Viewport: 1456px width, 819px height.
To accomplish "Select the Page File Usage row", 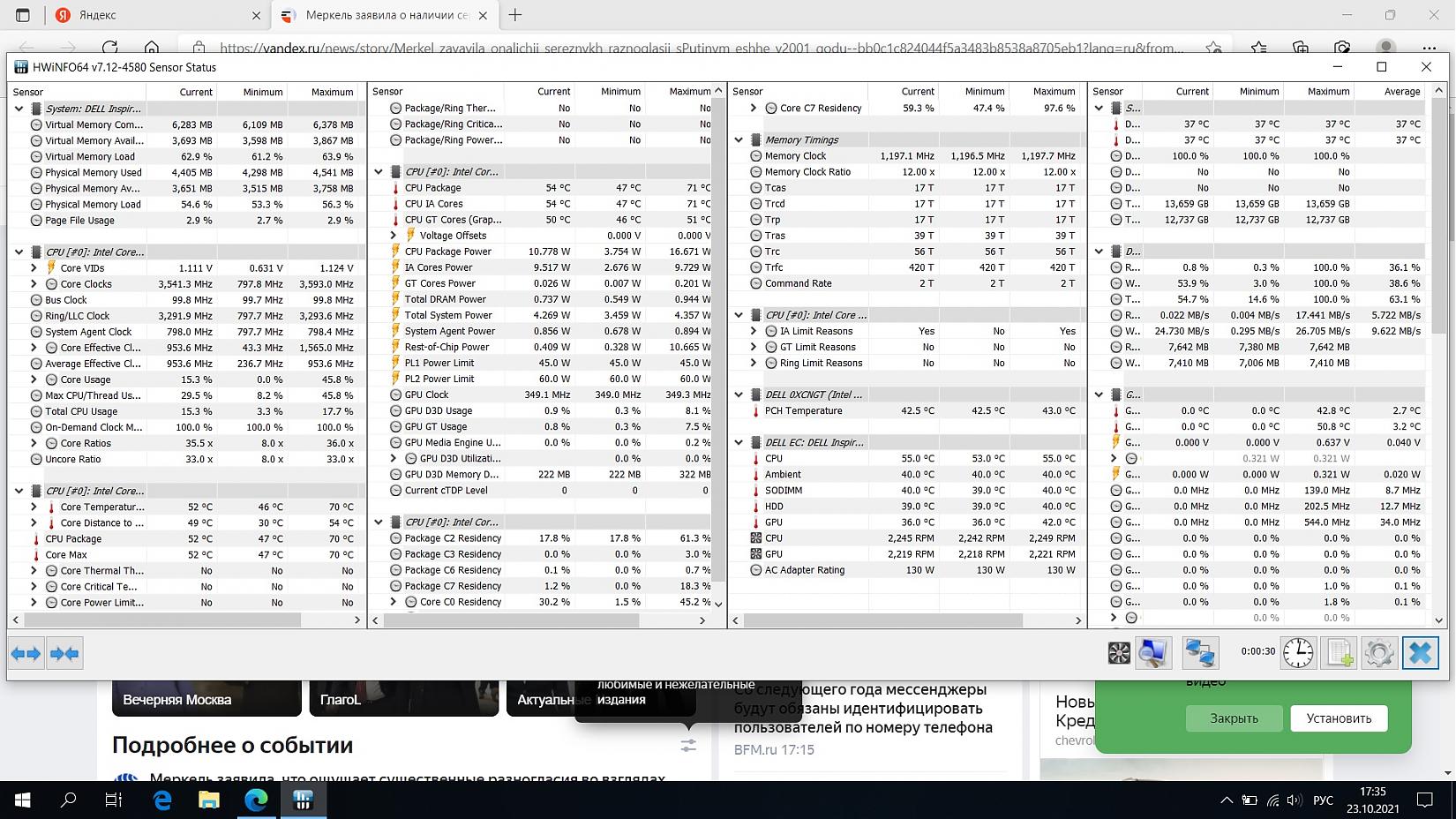I will pos(185,221).
